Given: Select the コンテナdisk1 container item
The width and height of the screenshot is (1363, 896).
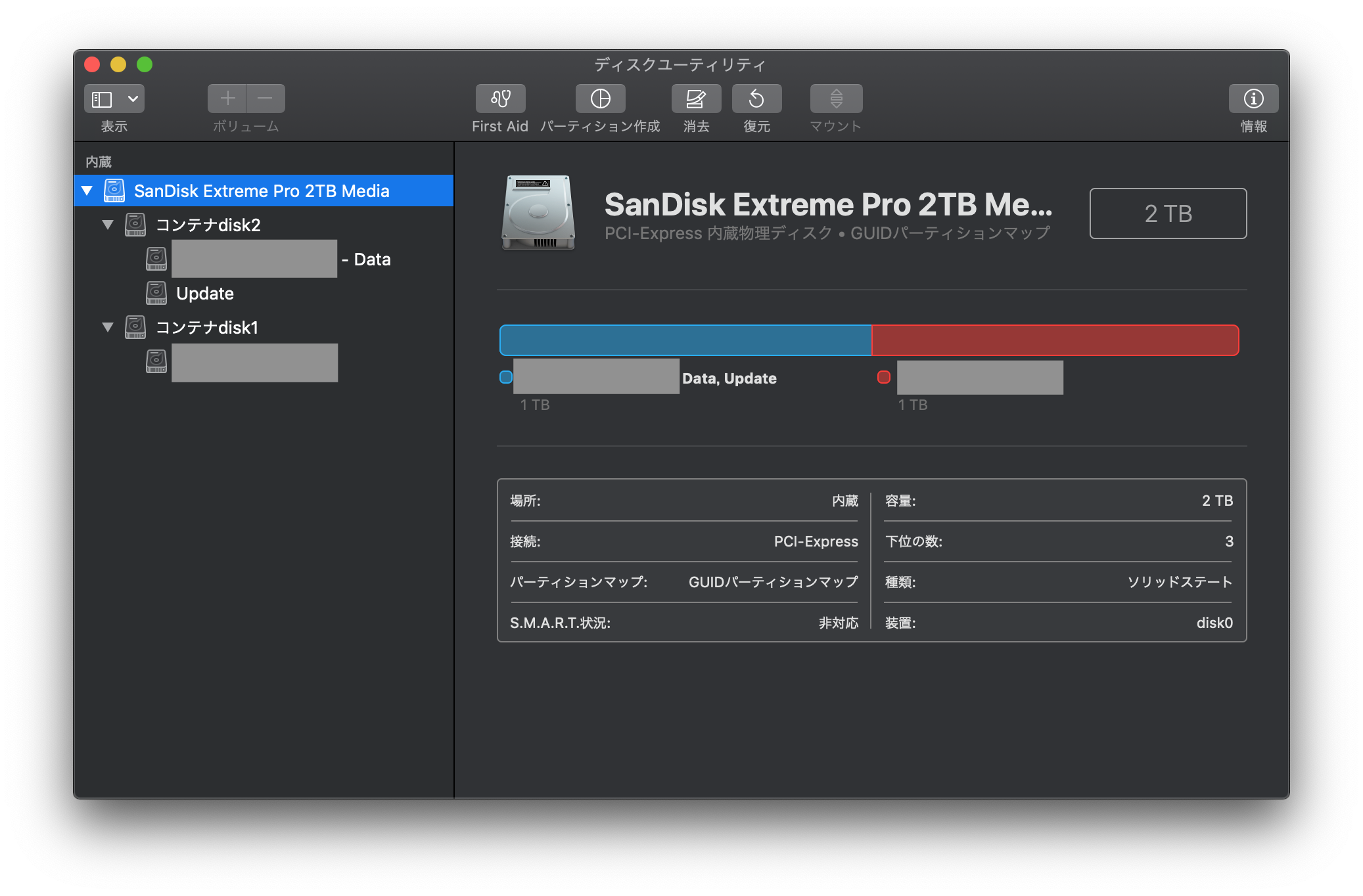Looking at the screenshot, I should 206,328.
